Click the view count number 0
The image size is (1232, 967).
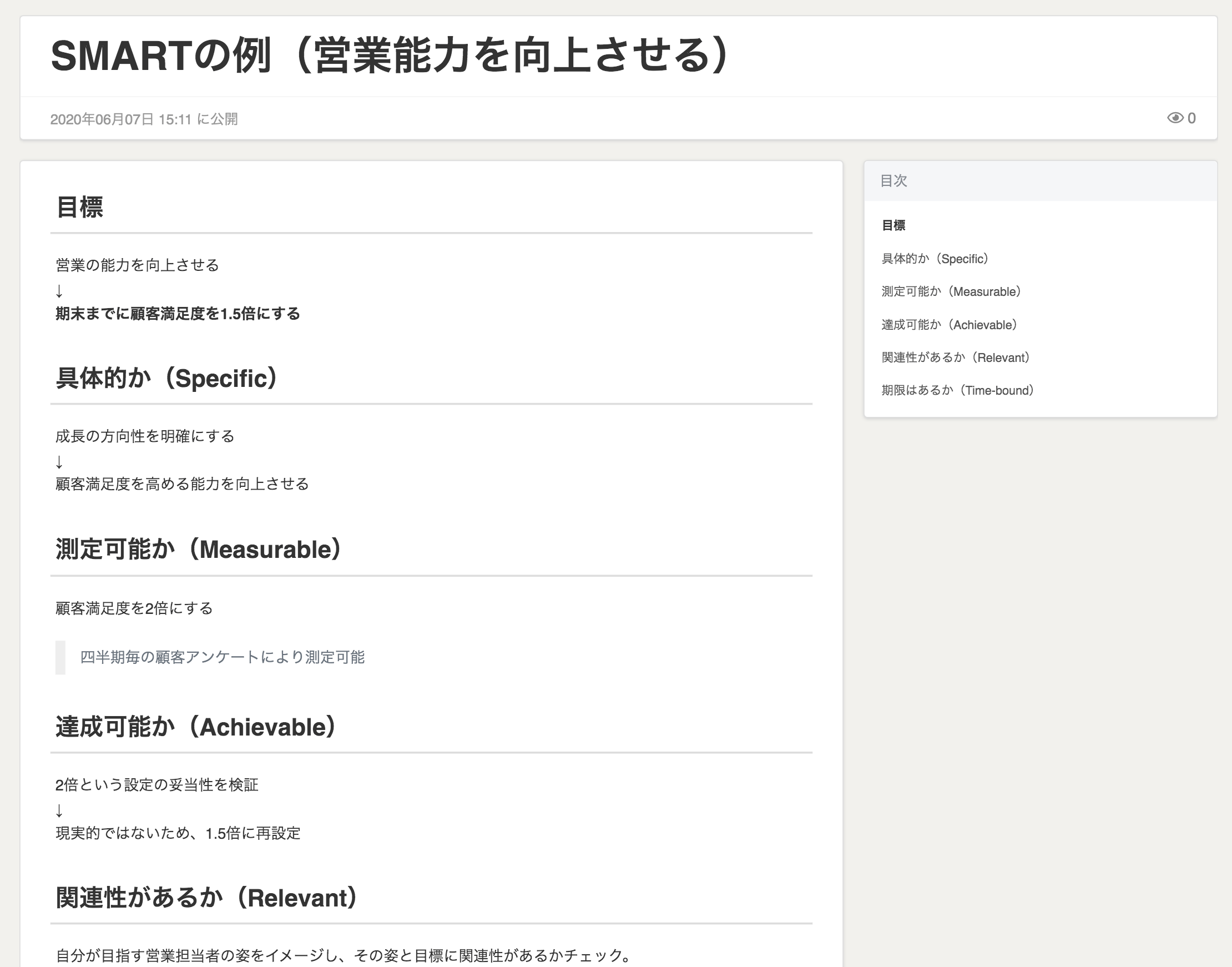click(1191, 118)
